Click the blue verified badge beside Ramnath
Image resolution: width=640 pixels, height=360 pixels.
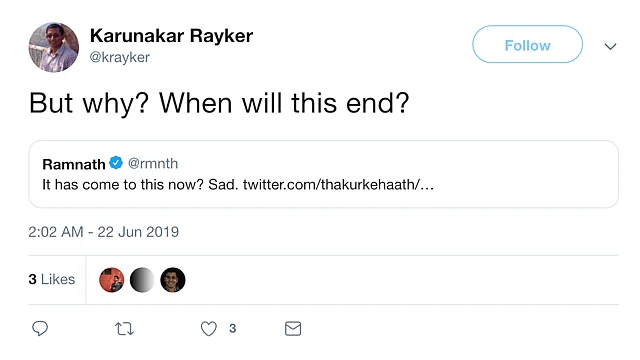point(116,163)
